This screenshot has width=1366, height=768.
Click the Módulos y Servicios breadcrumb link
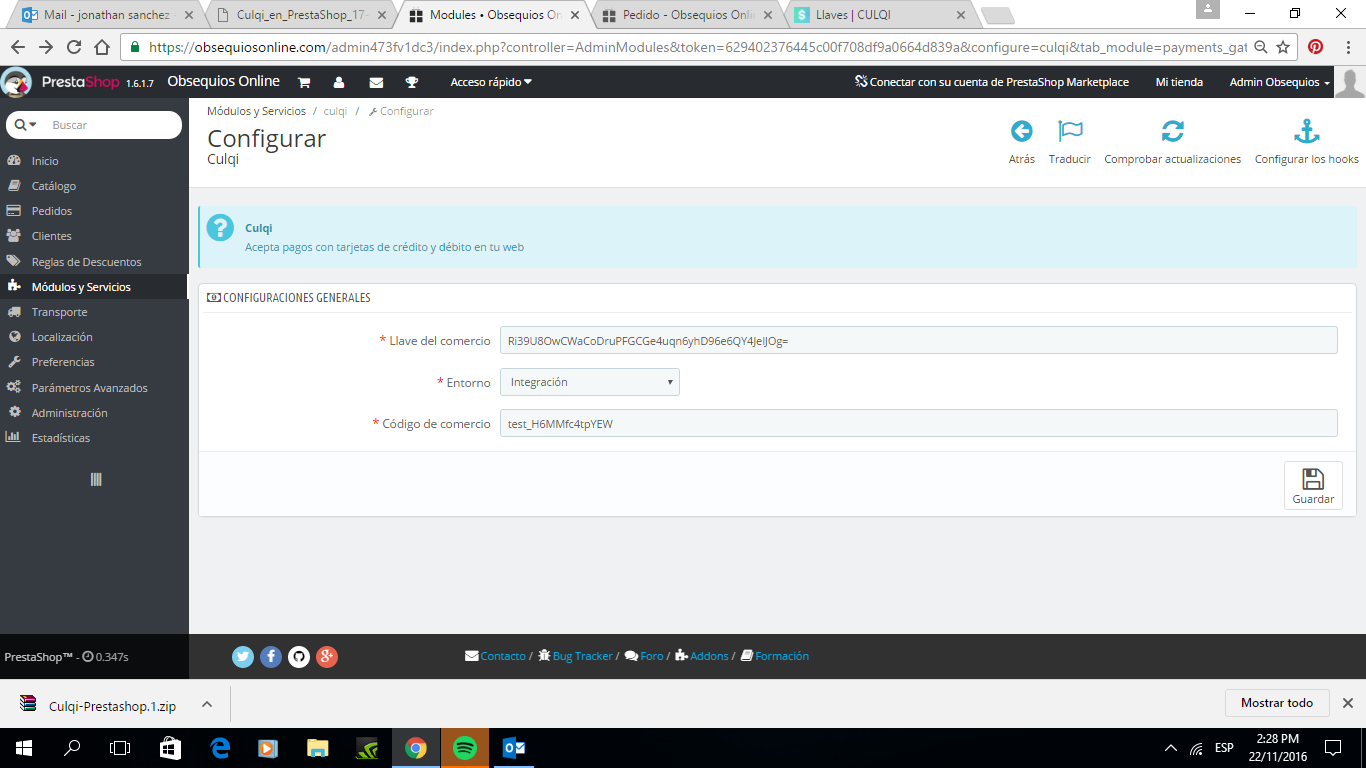coord(256,111)
